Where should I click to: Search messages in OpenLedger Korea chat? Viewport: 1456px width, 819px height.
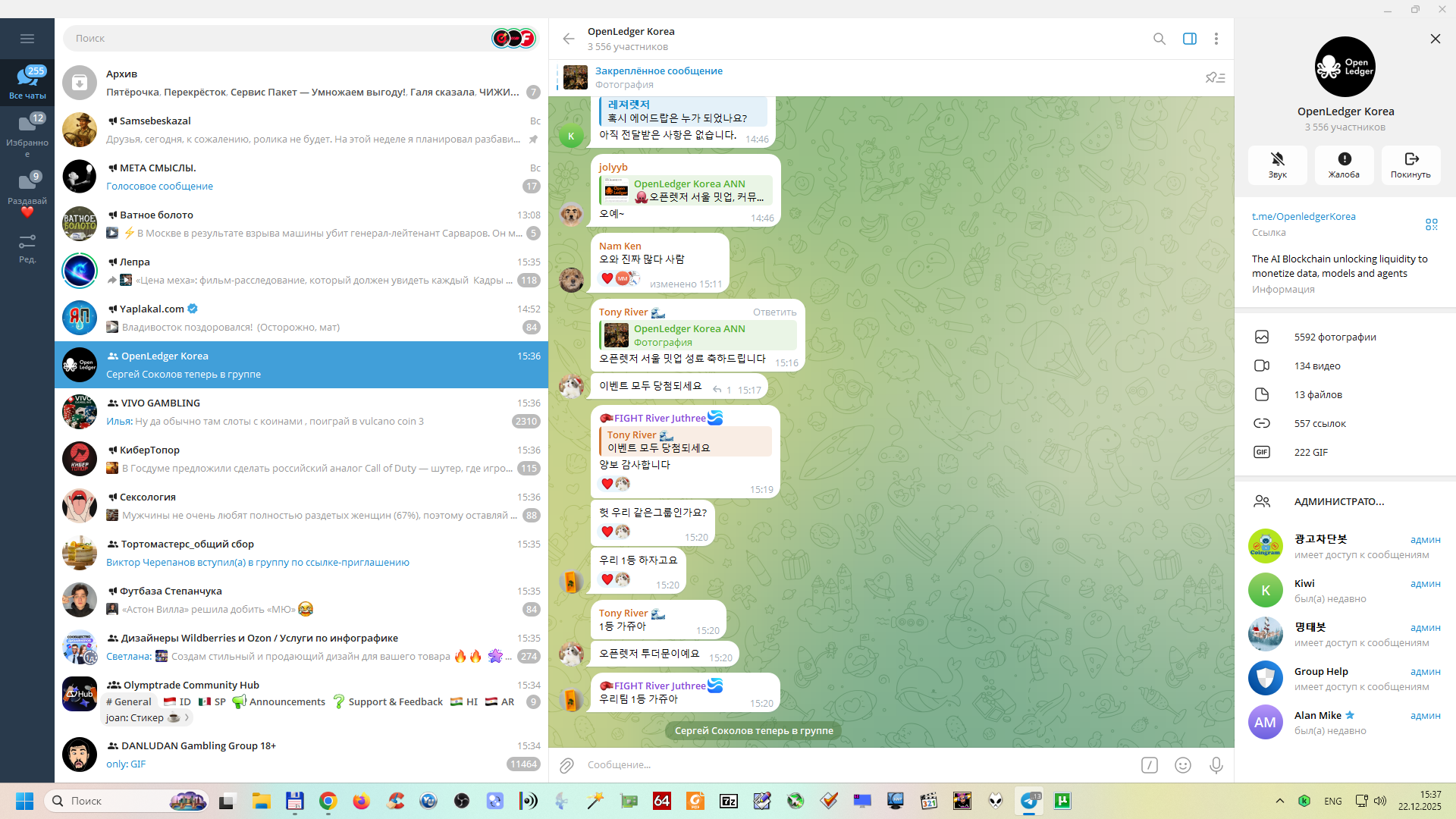tap(1159, 39)
